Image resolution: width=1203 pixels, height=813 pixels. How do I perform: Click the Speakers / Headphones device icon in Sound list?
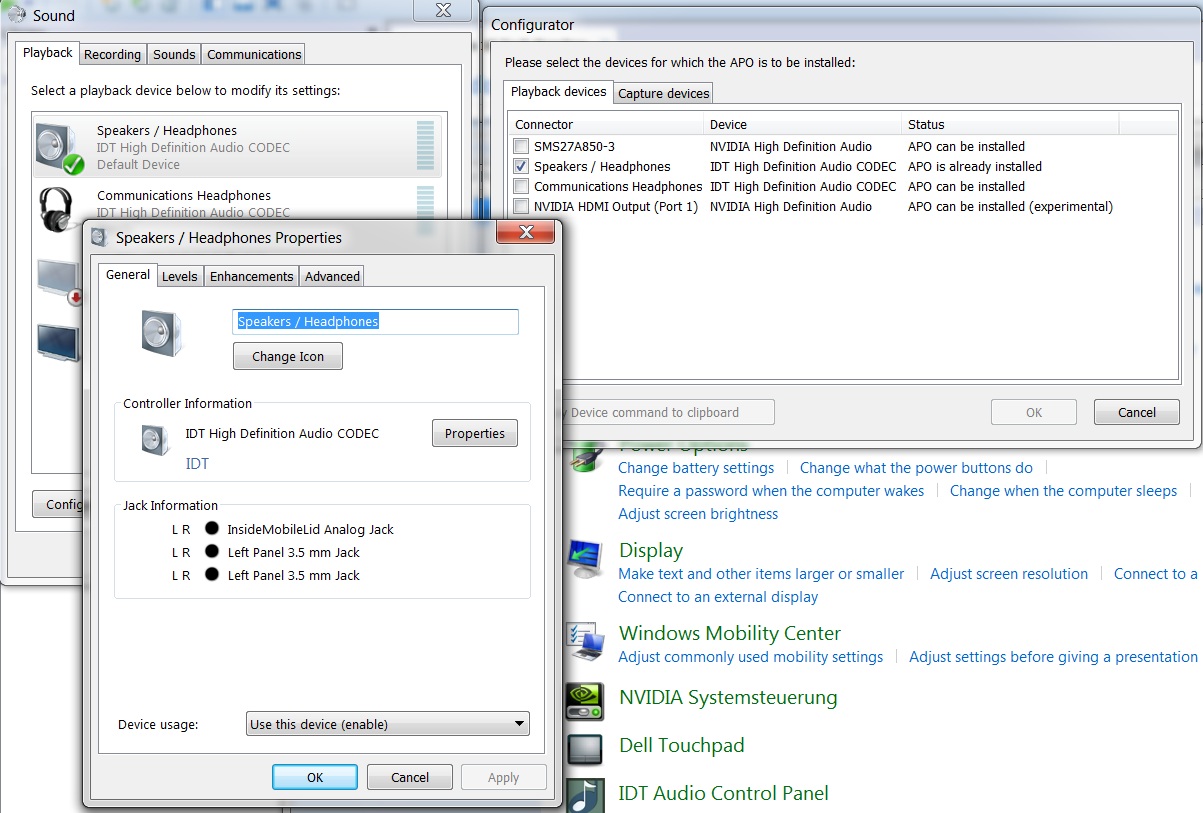(59, 147)
